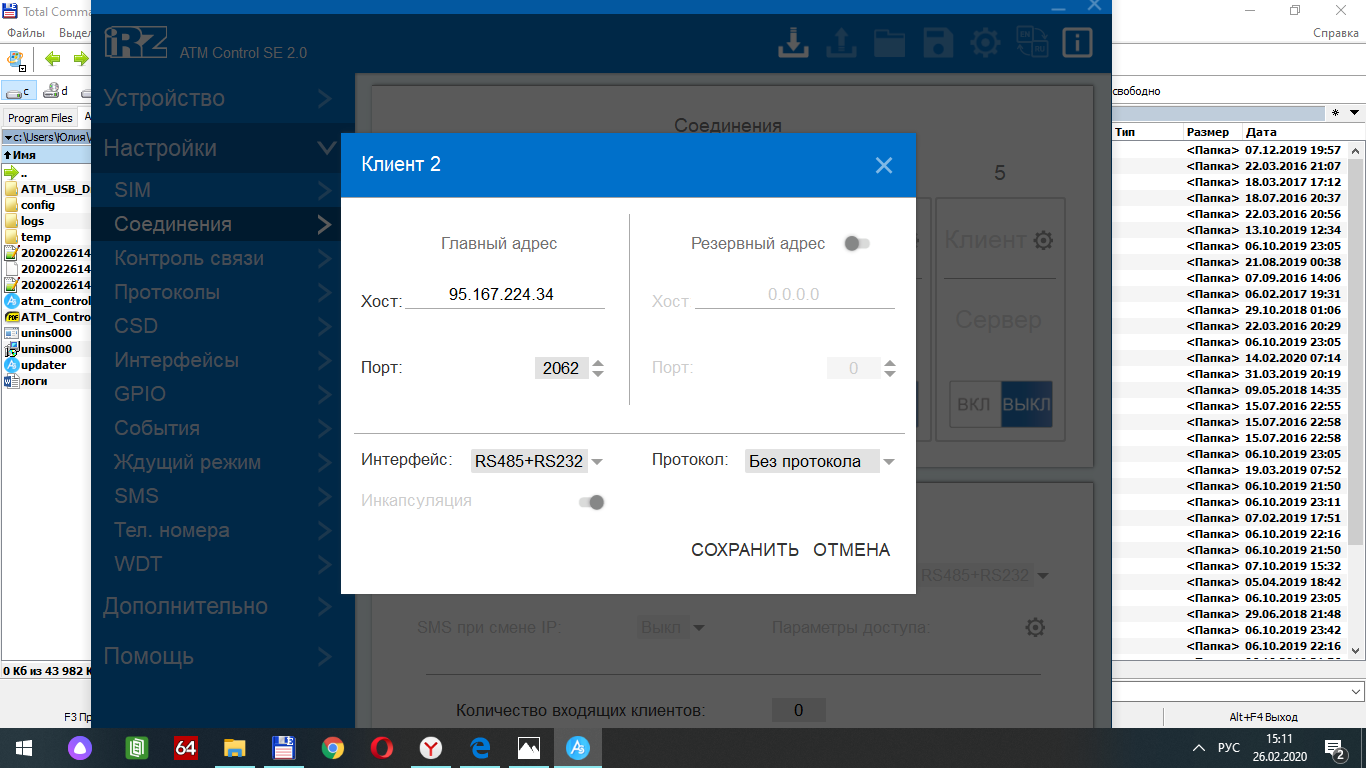Click main Порт field showing 2062
This screenshot has height=768, width=1366.
[560, 368]
